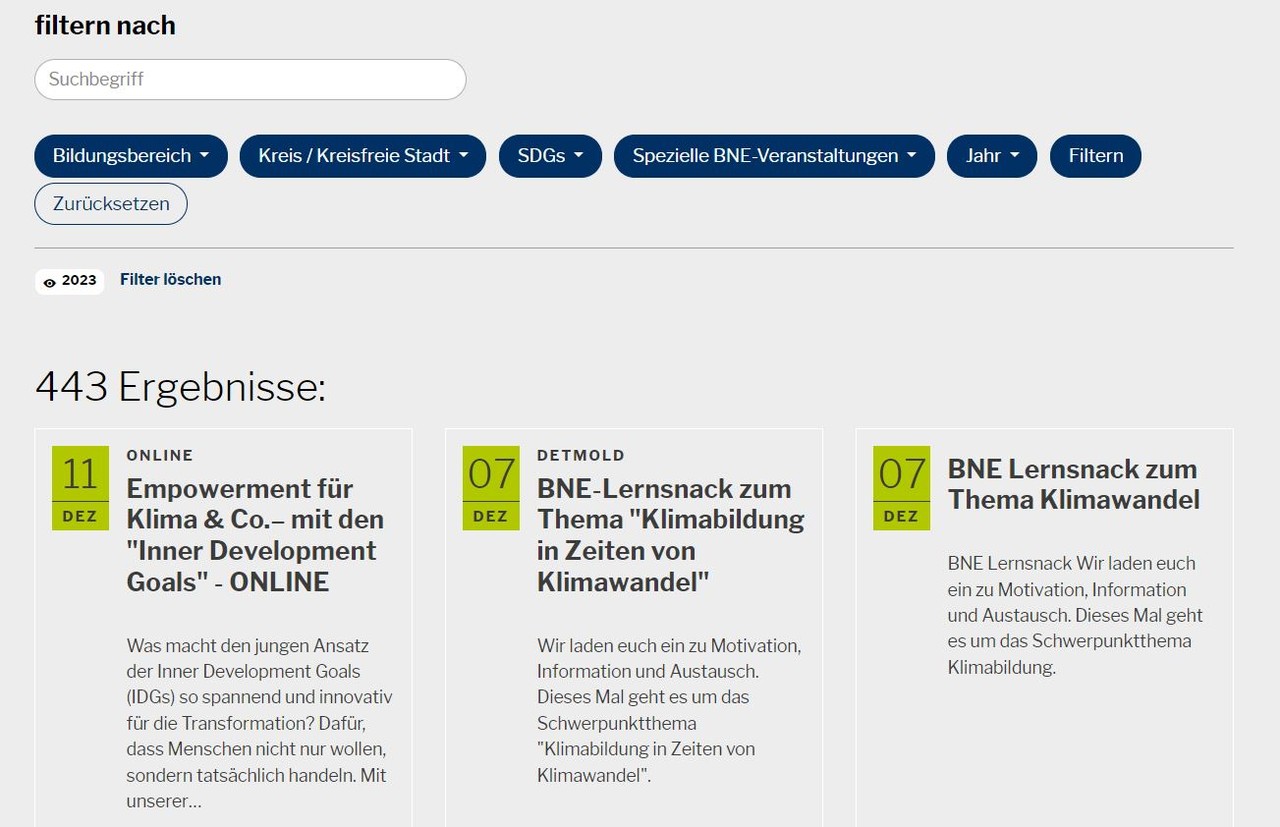
Task: Click the description beginning 'BNE Lernsnack Wir laden euch'
Action: click(x=1075, y=615)
